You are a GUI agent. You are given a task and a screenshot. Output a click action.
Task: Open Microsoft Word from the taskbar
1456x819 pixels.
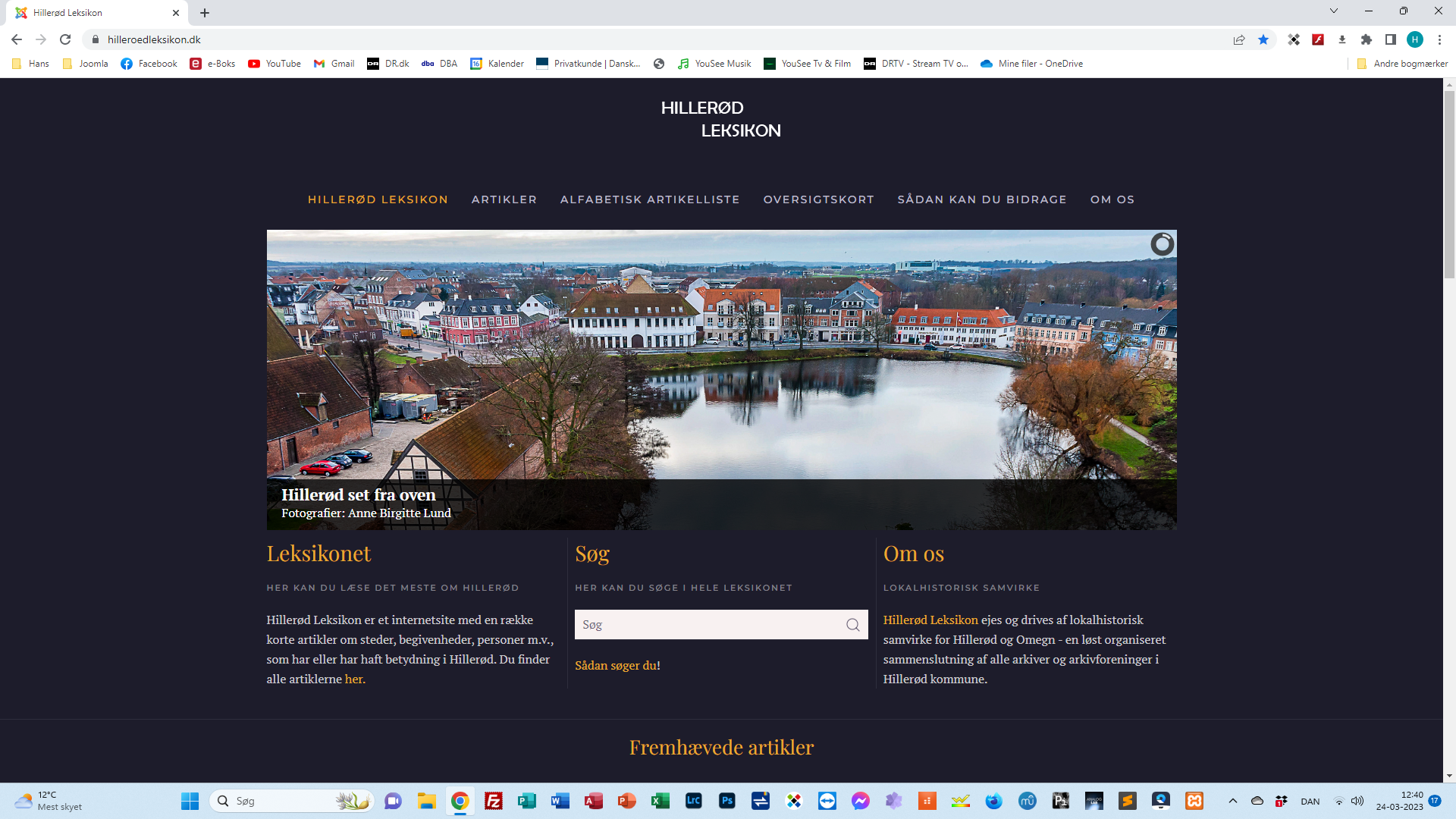(560, 801)
